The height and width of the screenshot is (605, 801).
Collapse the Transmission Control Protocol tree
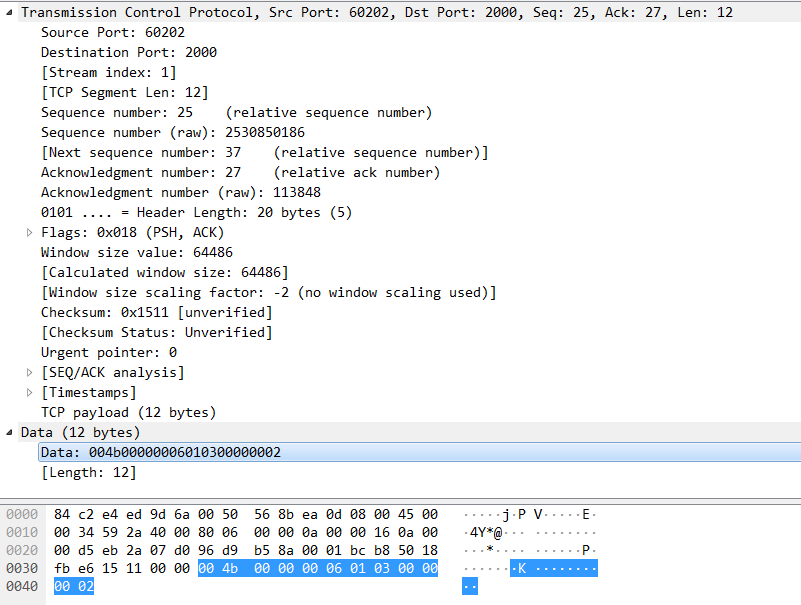coord(9,12)
